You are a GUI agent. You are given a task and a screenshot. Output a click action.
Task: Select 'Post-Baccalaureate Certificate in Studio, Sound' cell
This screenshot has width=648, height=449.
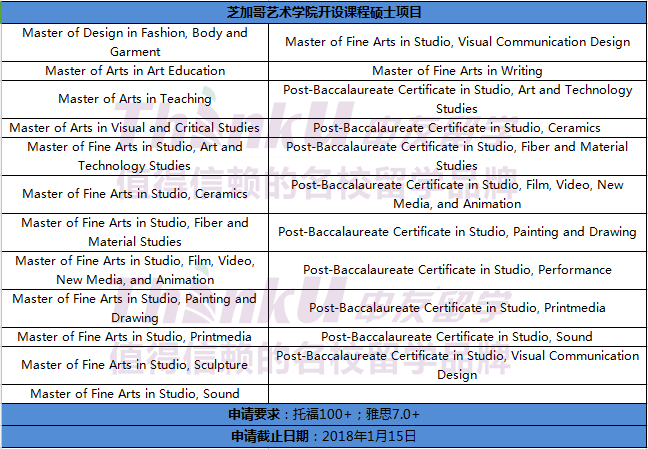click(x=457, y=337)
